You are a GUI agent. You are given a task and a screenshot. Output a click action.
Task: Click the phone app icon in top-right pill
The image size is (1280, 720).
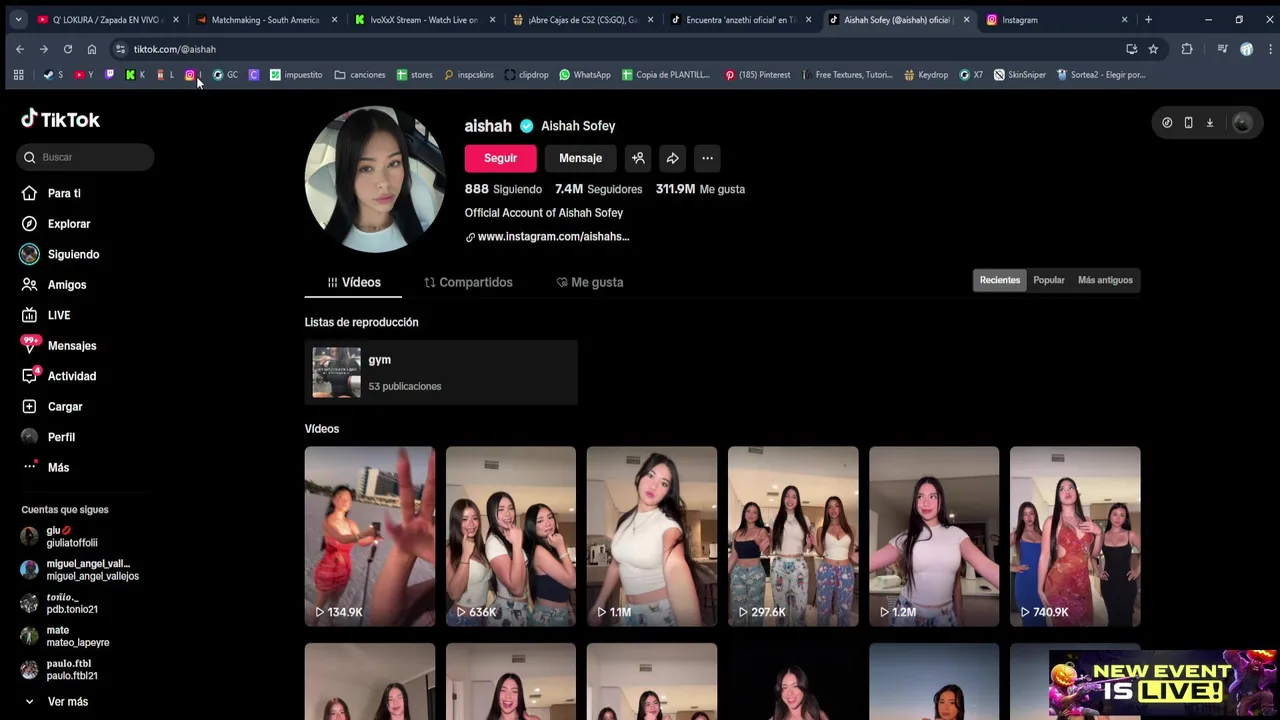[1188, 123]
